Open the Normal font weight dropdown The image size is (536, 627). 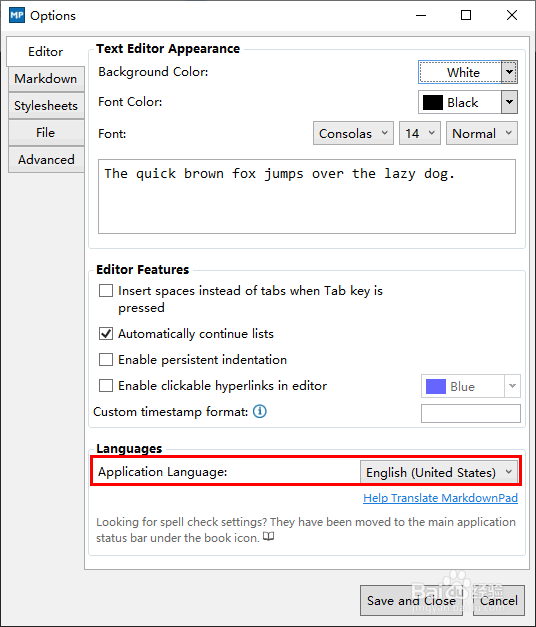482,133
